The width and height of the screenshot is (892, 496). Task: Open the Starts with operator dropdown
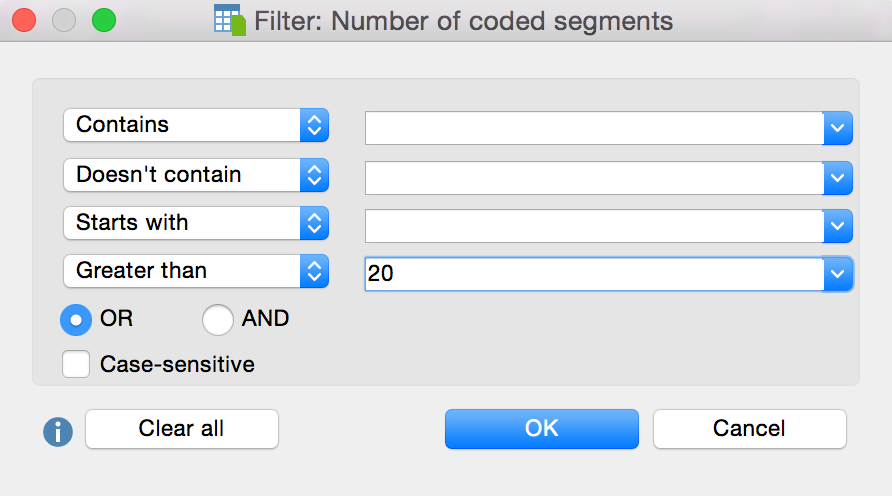coord(196,223)
